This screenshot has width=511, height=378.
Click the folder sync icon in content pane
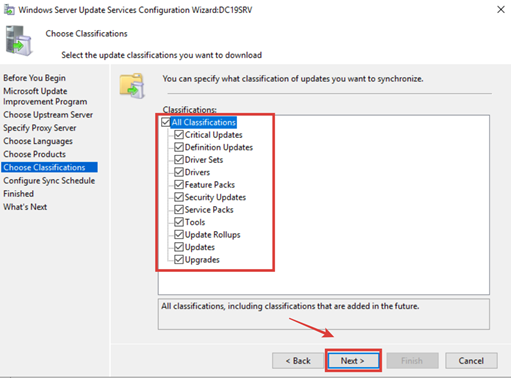coord(132,86)
